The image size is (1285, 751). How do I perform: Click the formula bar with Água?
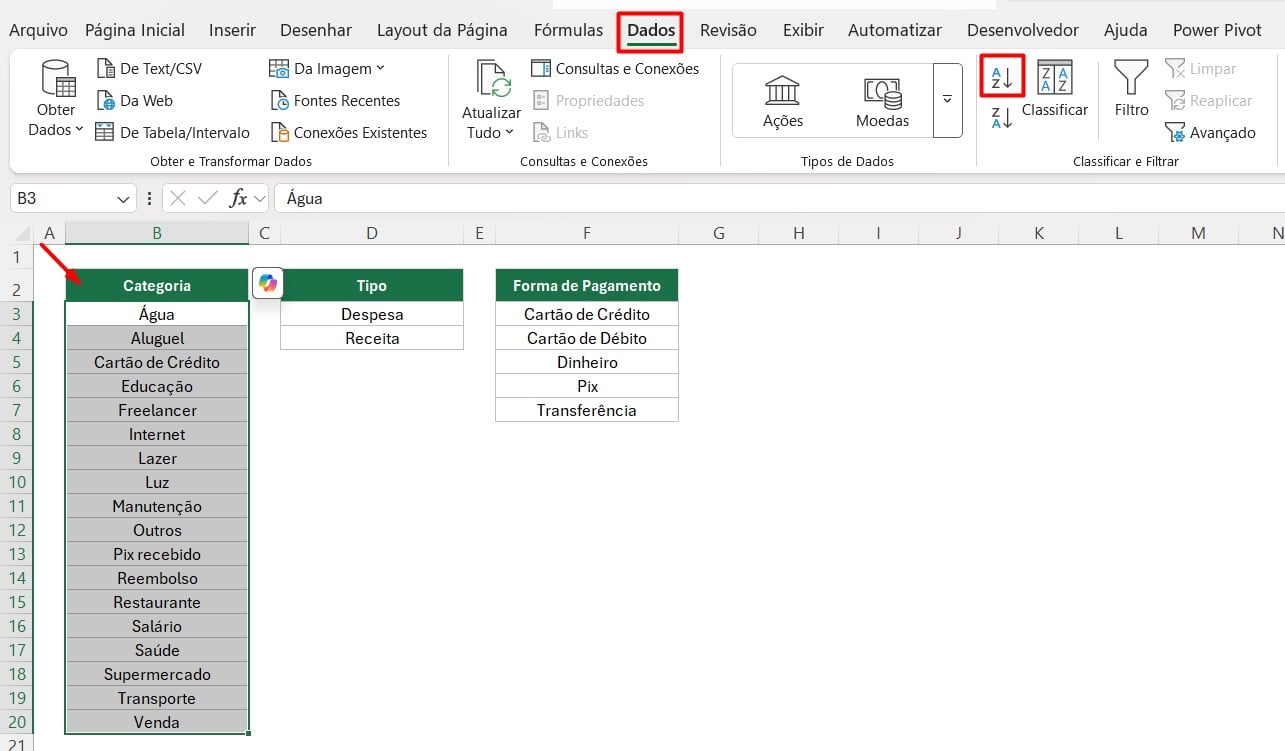[778, 199]
